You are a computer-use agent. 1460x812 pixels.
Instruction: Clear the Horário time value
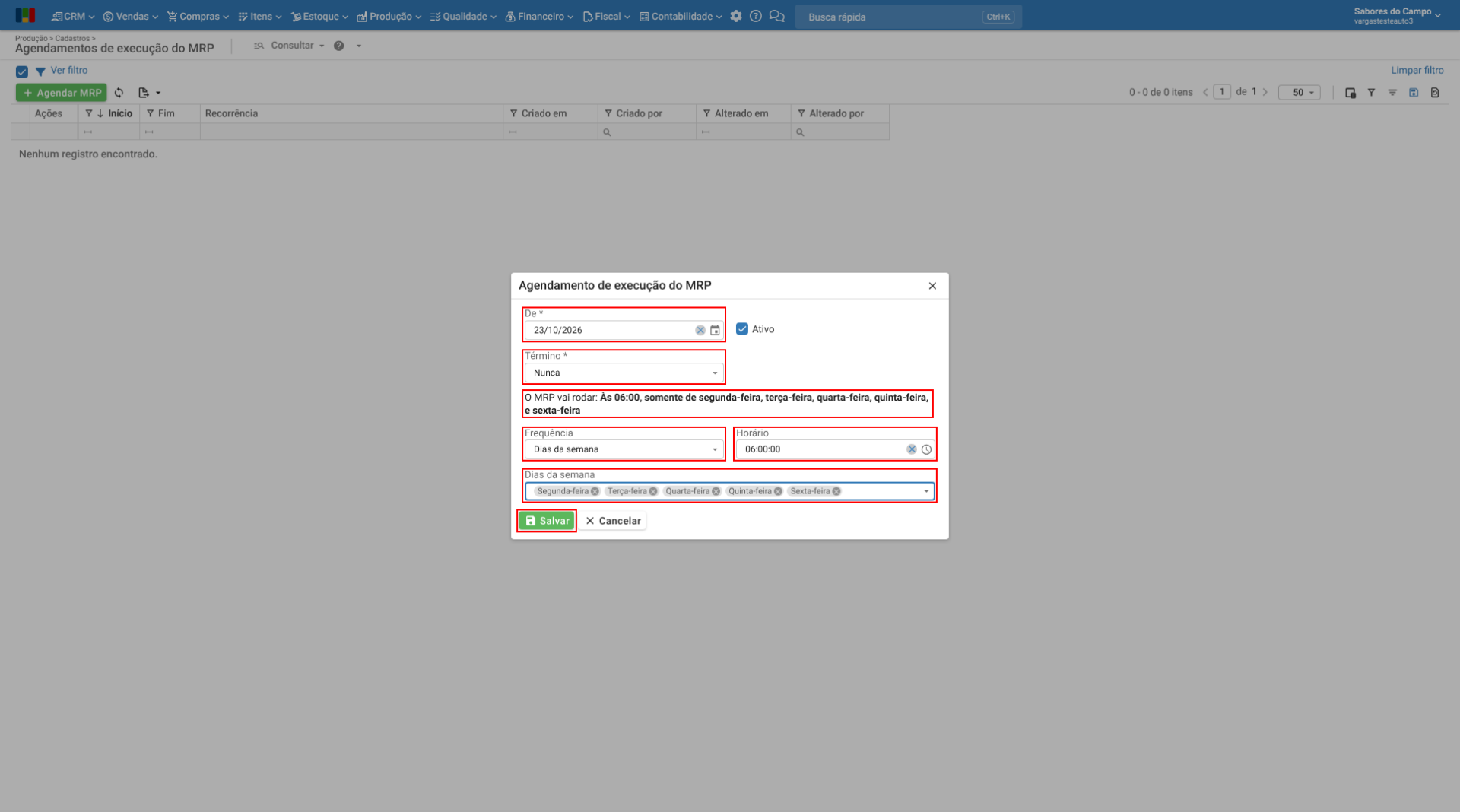911,449
